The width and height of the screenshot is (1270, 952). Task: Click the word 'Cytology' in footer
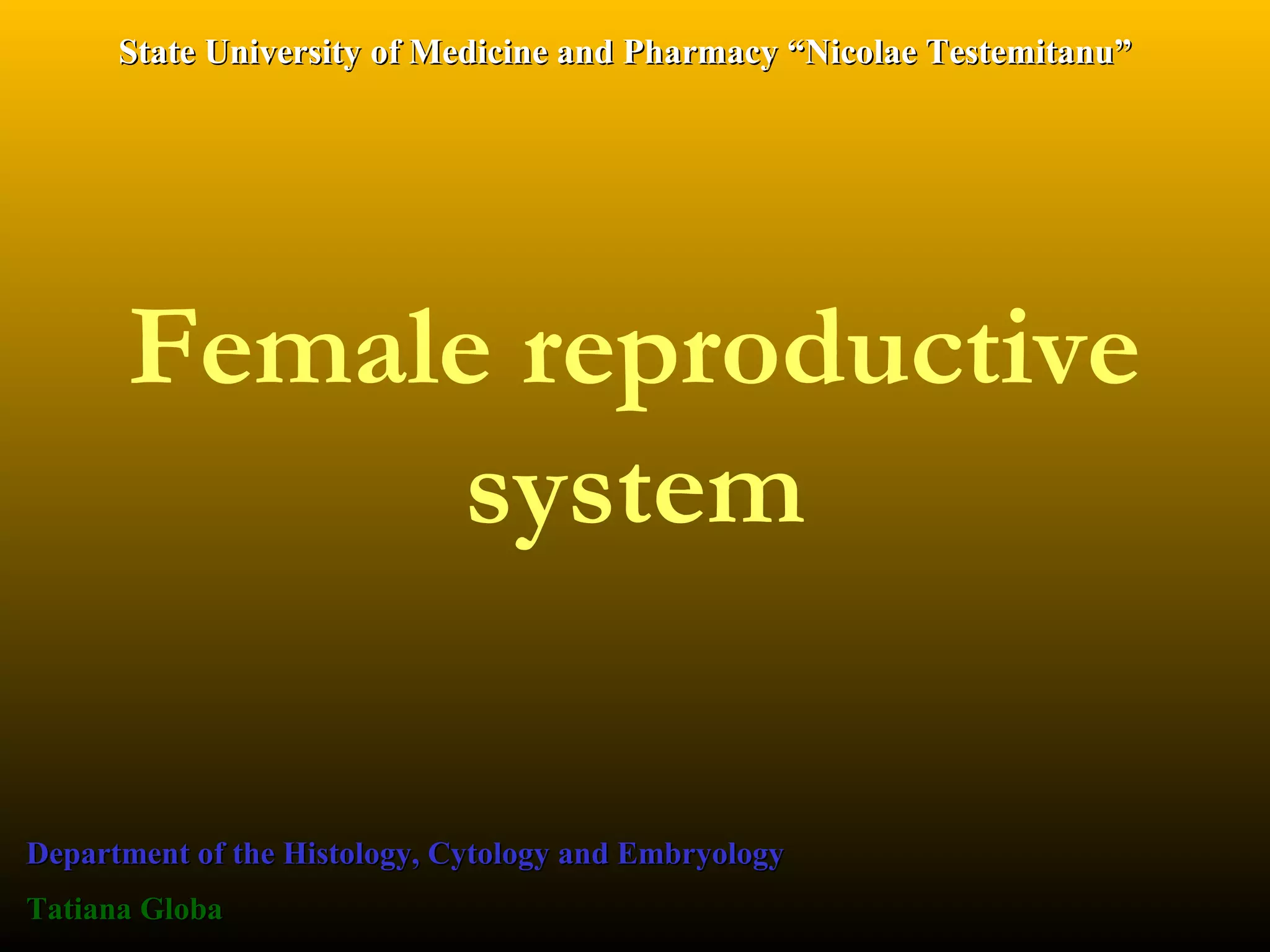[488, 854]
